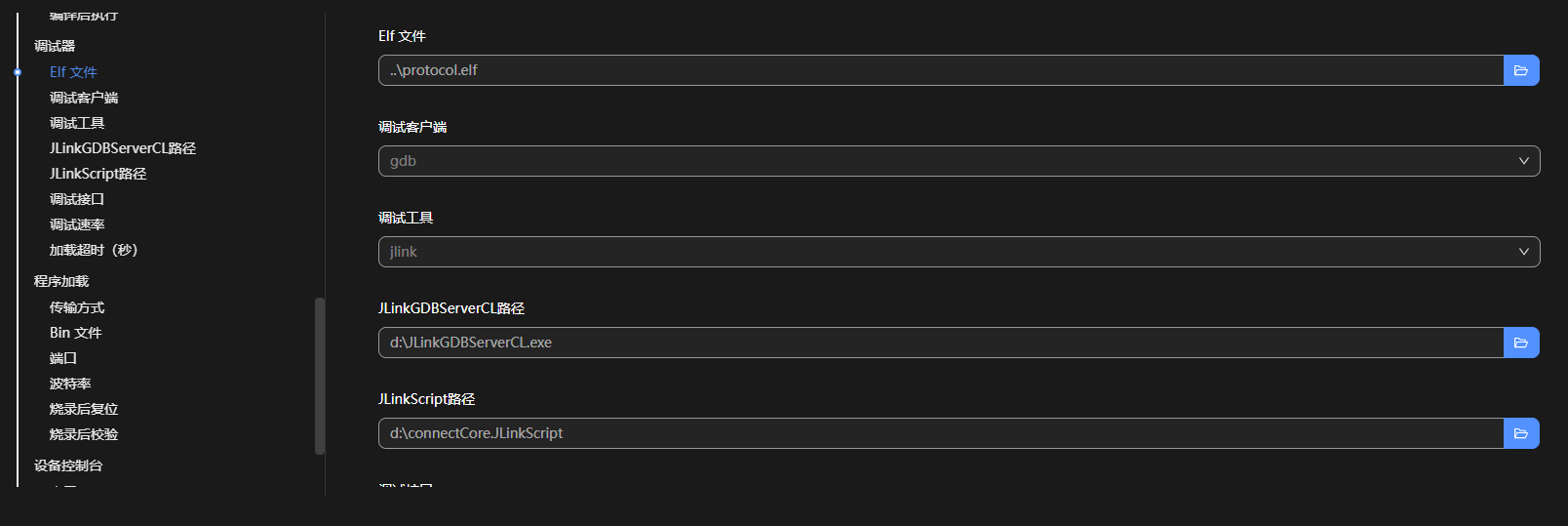The image size is (1568, 526).
Task: Expand the 调试客户端 gdb dropdown
Action: [x=959, y=161]
